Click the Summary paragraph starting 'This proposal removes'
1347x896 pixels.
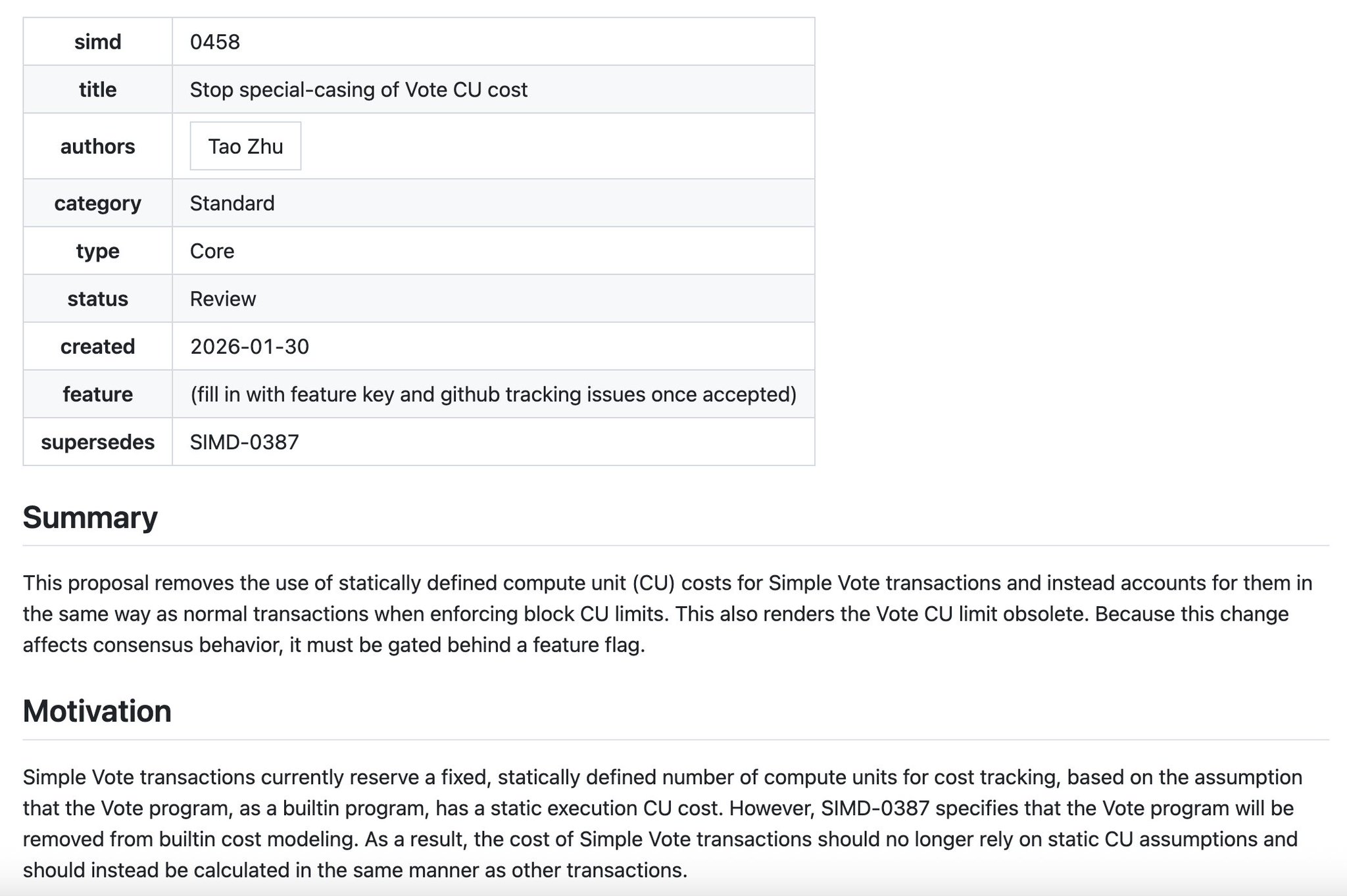coord(668,613)
